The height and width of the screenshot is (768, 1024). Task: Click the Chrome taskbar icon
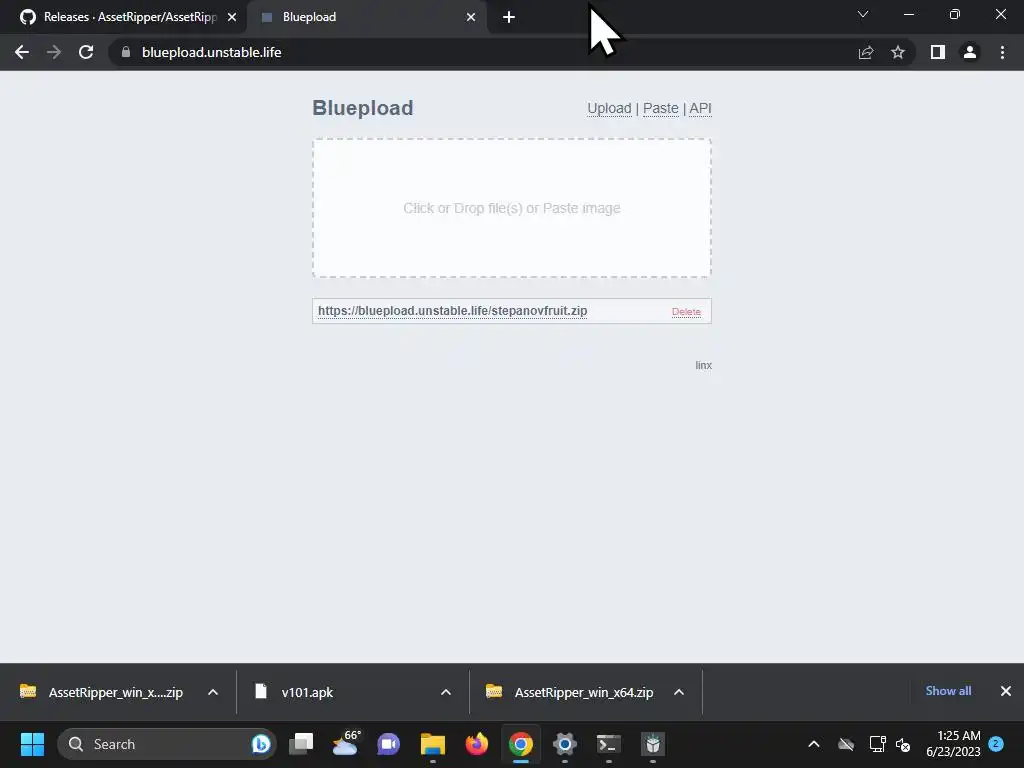[520, 744]
